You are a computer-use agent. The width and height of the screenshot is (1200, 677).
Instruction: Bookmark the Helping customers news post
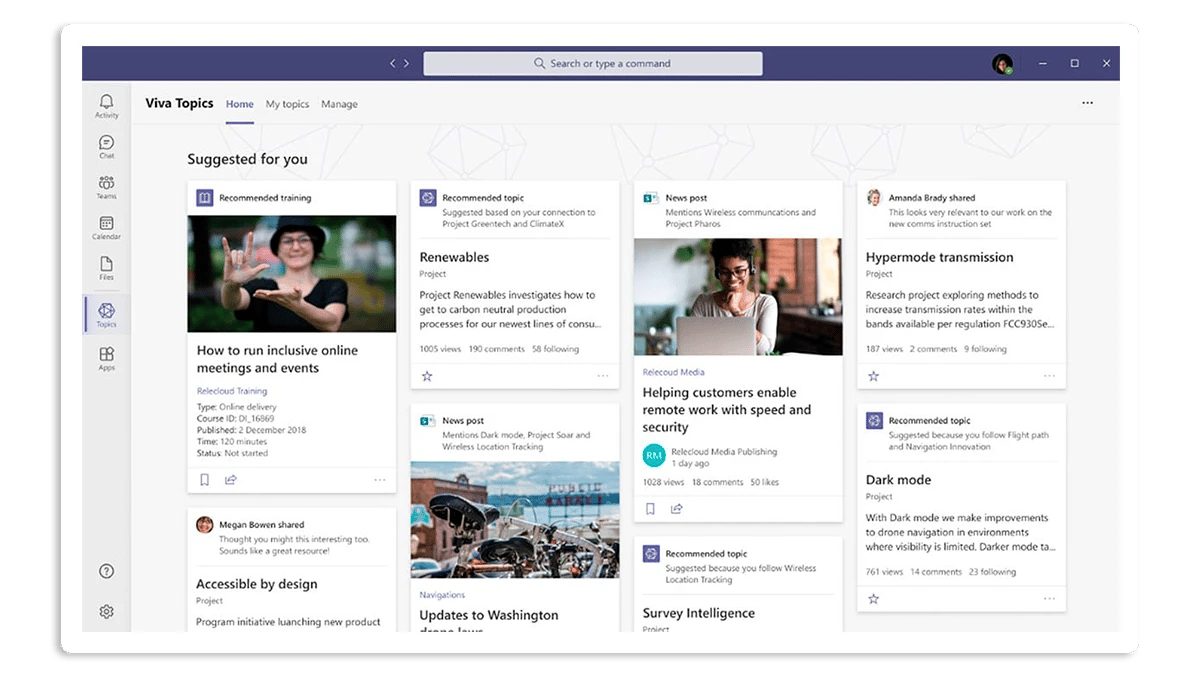pyautogui.click(x=650, y=509)
